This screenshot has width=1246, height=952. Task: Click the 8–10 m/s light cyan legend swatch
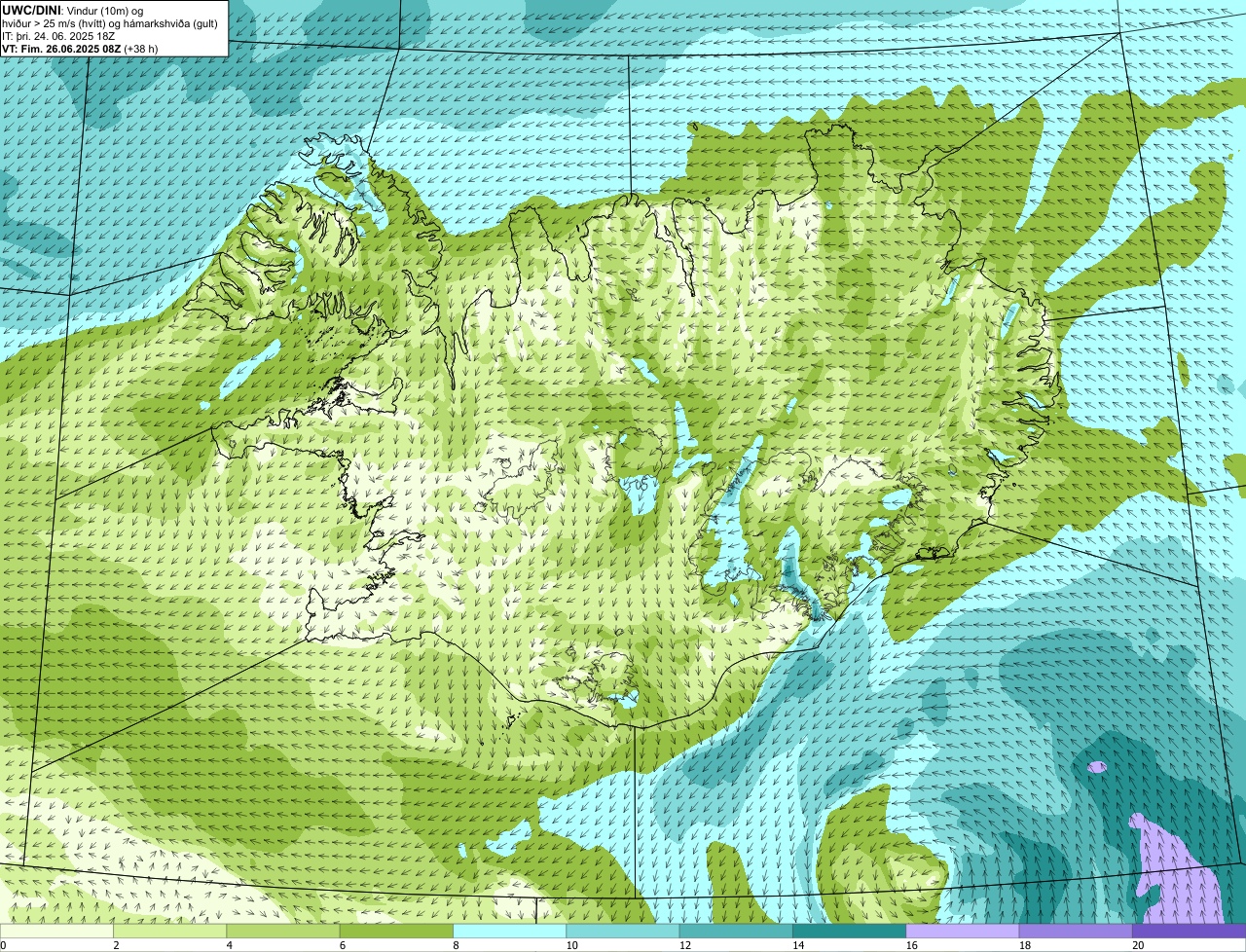[x=509, y=932]
